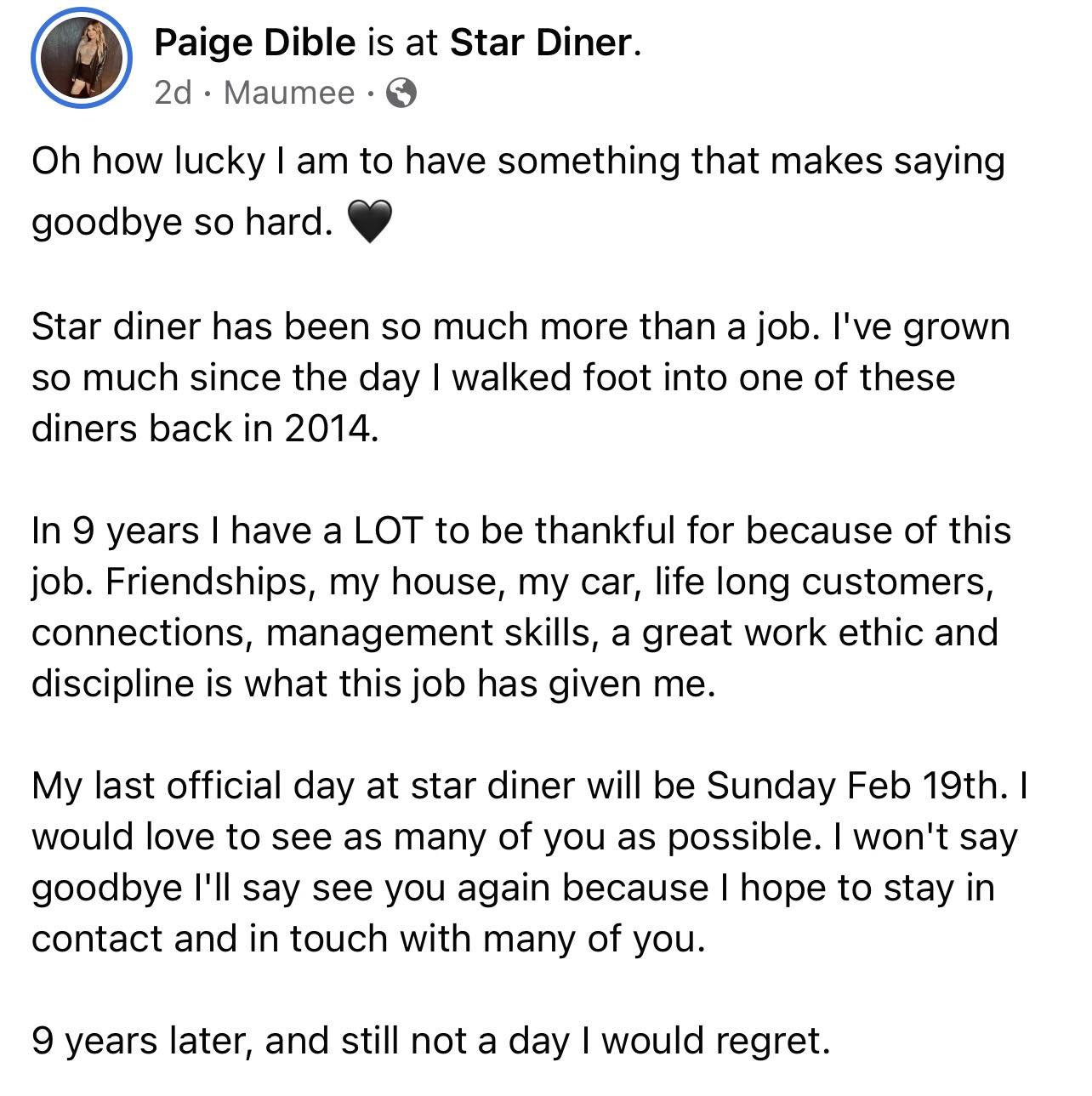Screen dimensions: 1092x1096
Task: Click the 'In 9 years I have a LOT' line
Action: 521,531
